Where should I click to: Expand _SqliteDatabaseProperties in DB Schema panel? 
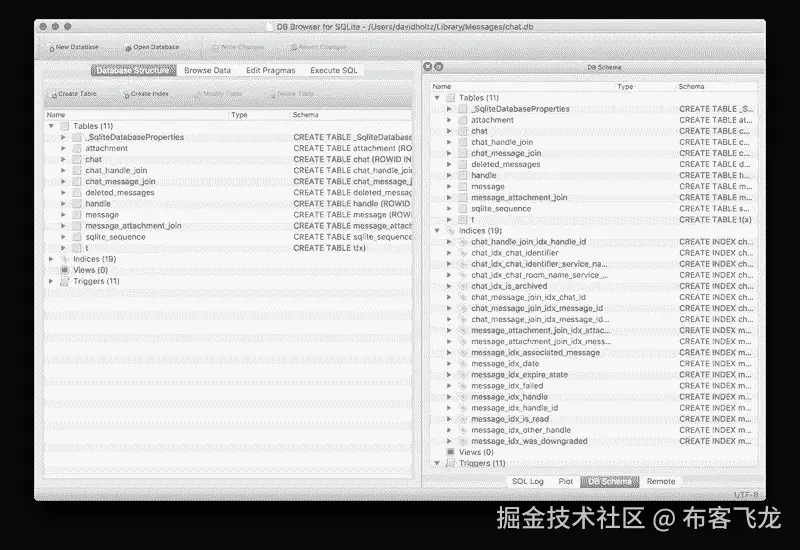click(x=449, y=109)
